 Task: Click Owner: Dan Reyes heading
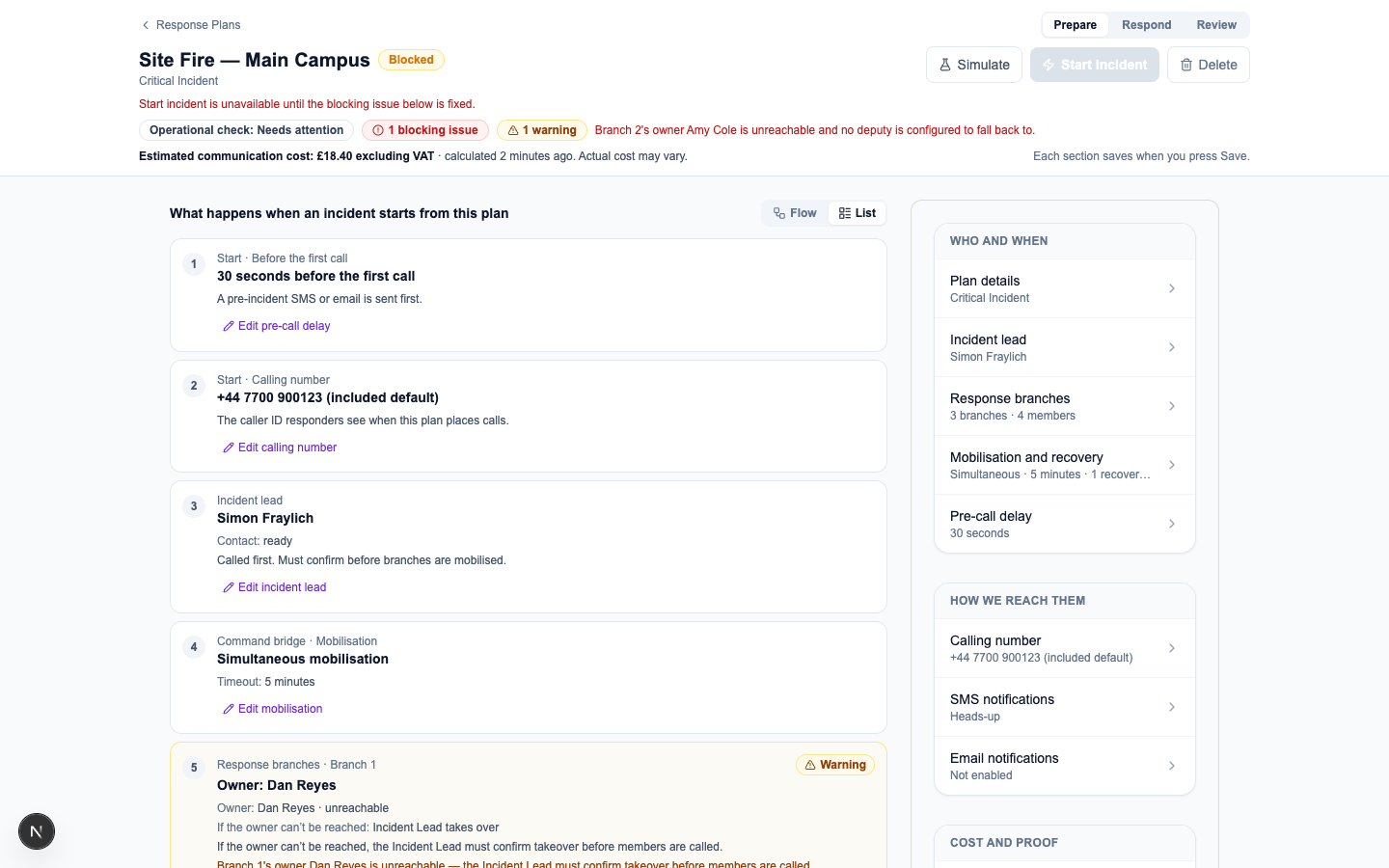[277, 785]
